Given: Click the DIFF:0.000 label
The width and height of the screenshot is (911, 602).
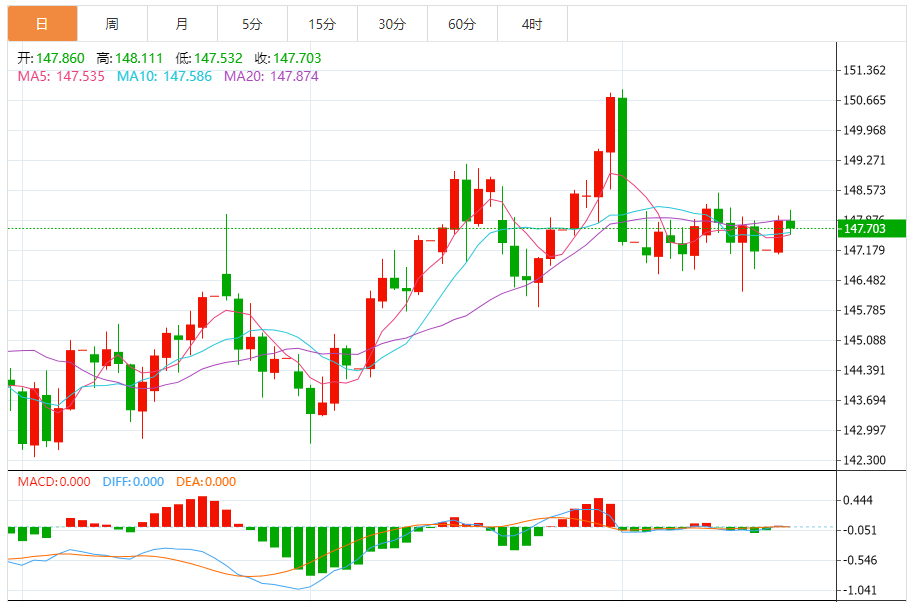Looking at the screenshot, I should [x=133, y=482].
